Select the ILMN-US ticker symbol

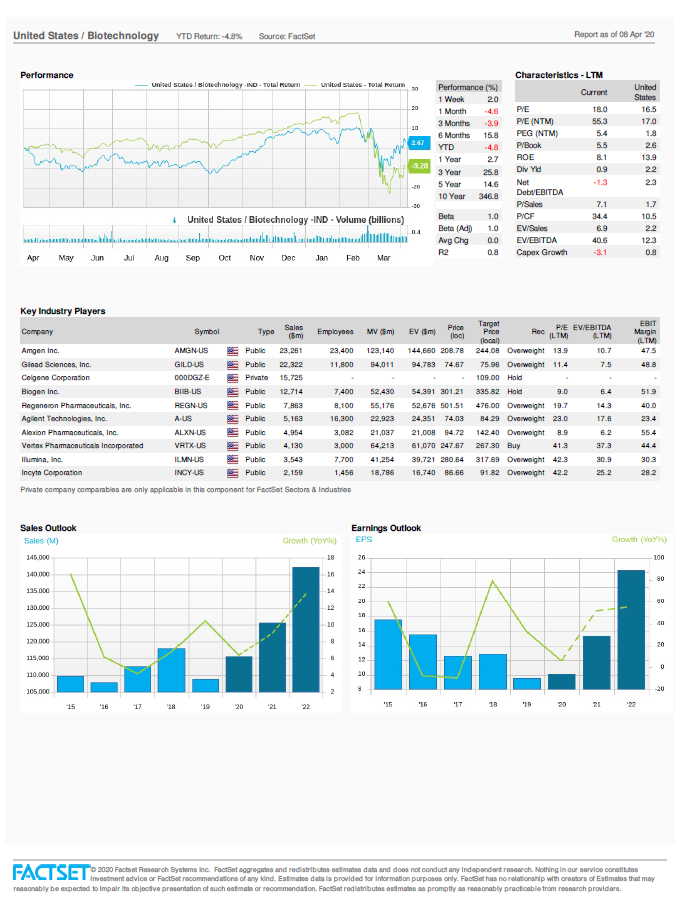click(189, 460)
